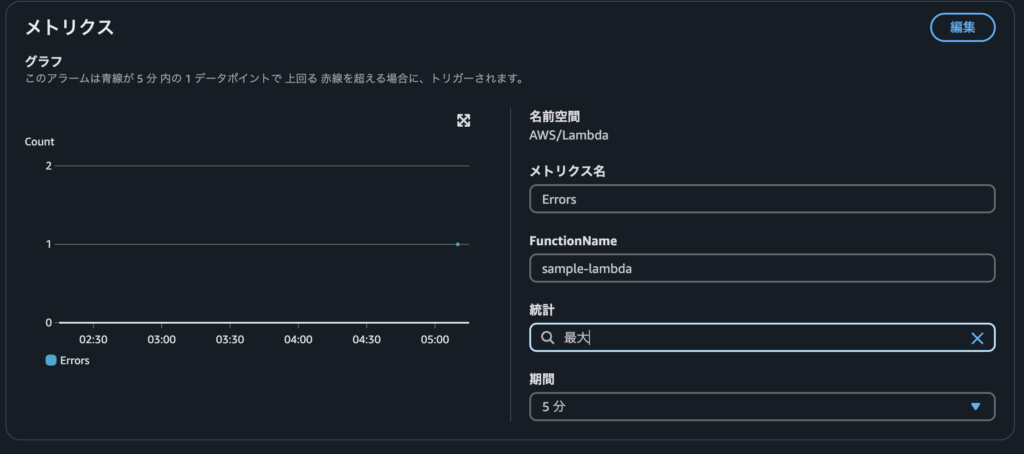This screenshot has height=454, width=1024.
Task: Click the AWS/Lambda namespace text
Action: coord(568,136)
